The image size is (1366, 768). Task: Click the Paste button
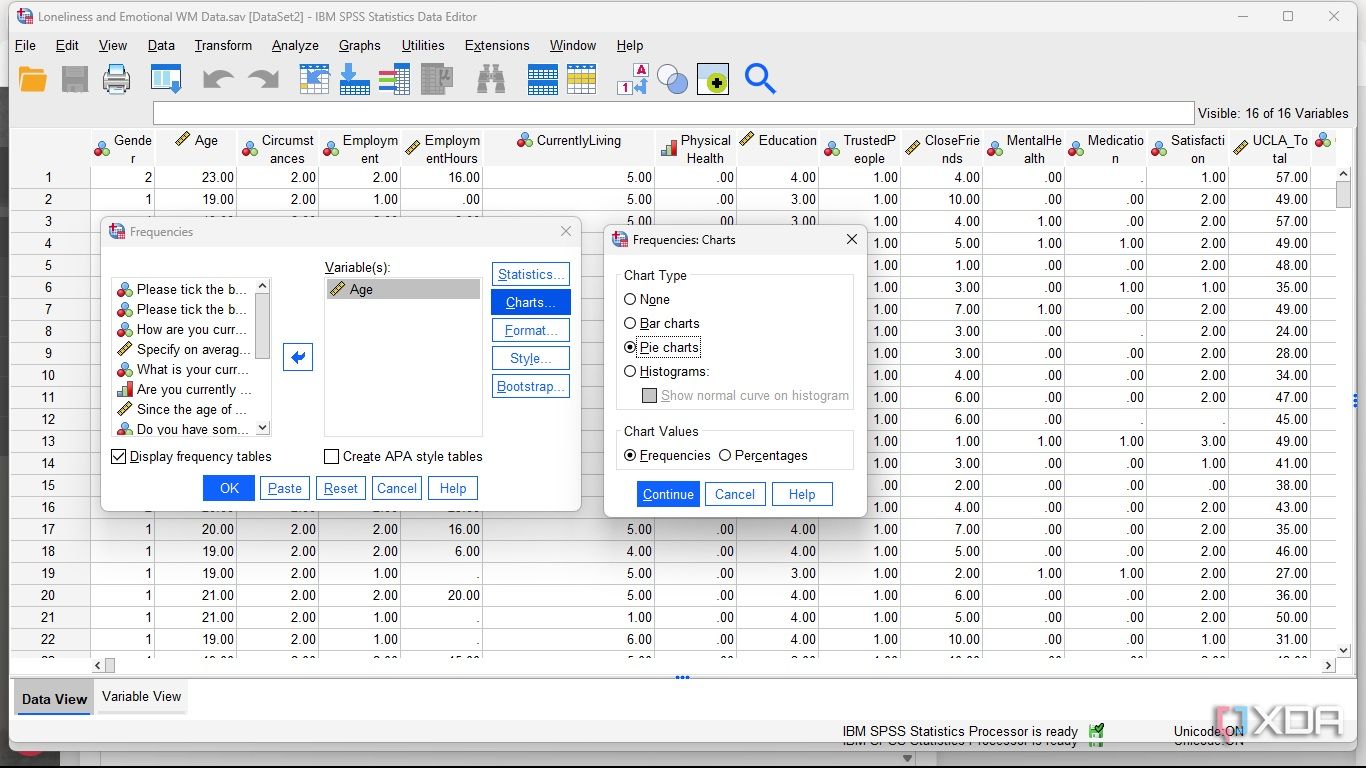click(285, 488)
